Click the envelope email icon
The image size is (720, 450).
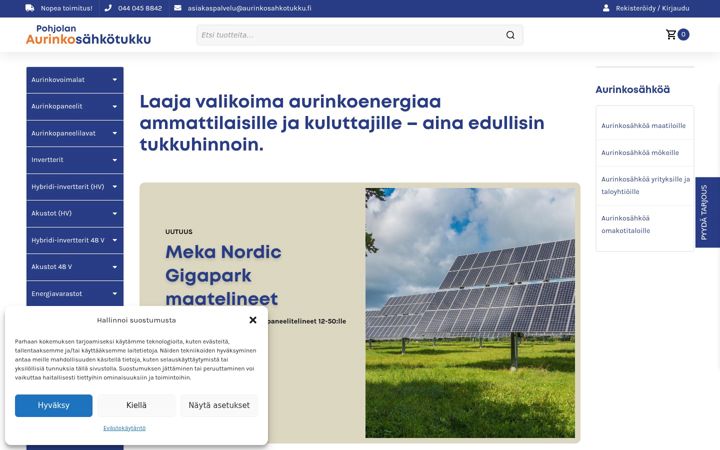178,8
